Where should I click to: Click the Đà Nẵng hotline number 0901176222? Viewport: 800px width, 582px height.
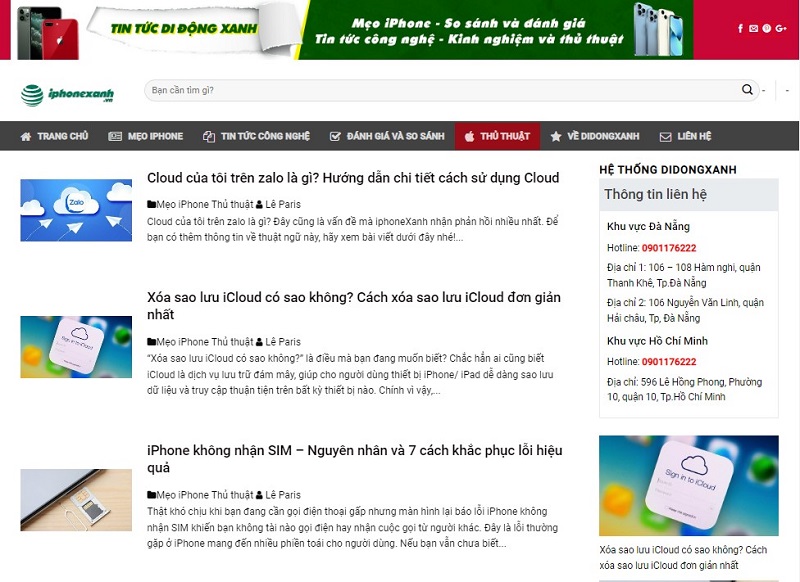point(669,248)
